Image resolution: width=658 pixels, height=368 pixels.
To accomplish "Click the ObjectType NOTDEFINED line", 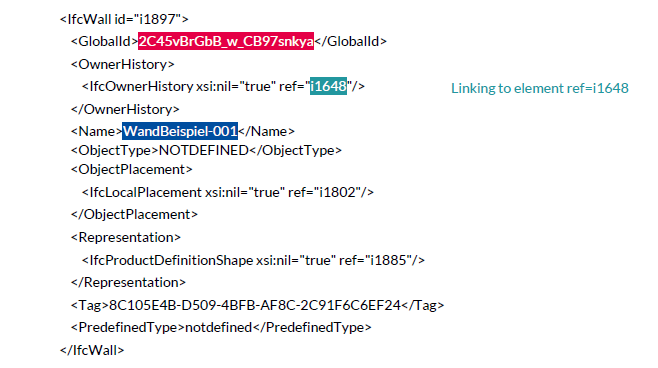I will 206,150.
